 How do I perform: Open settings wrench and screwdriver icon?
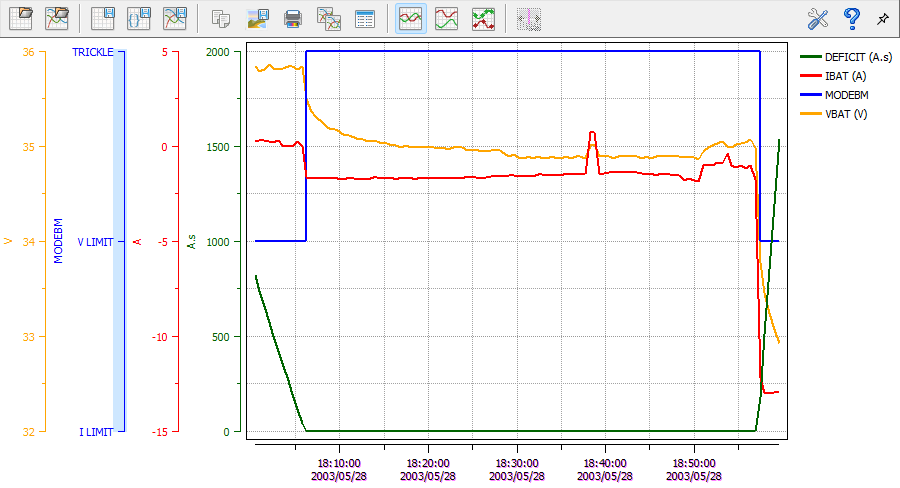coord(818,18)
